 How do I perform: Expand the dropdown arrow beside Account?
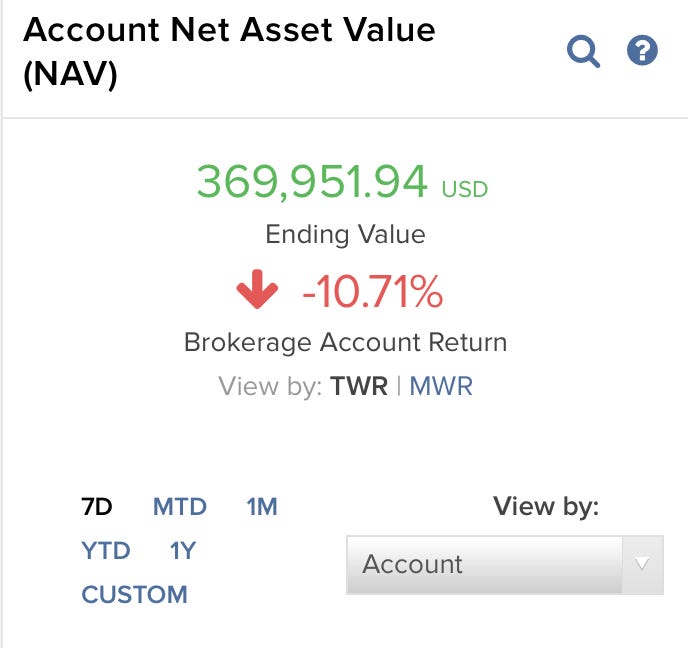coord(642,564)
